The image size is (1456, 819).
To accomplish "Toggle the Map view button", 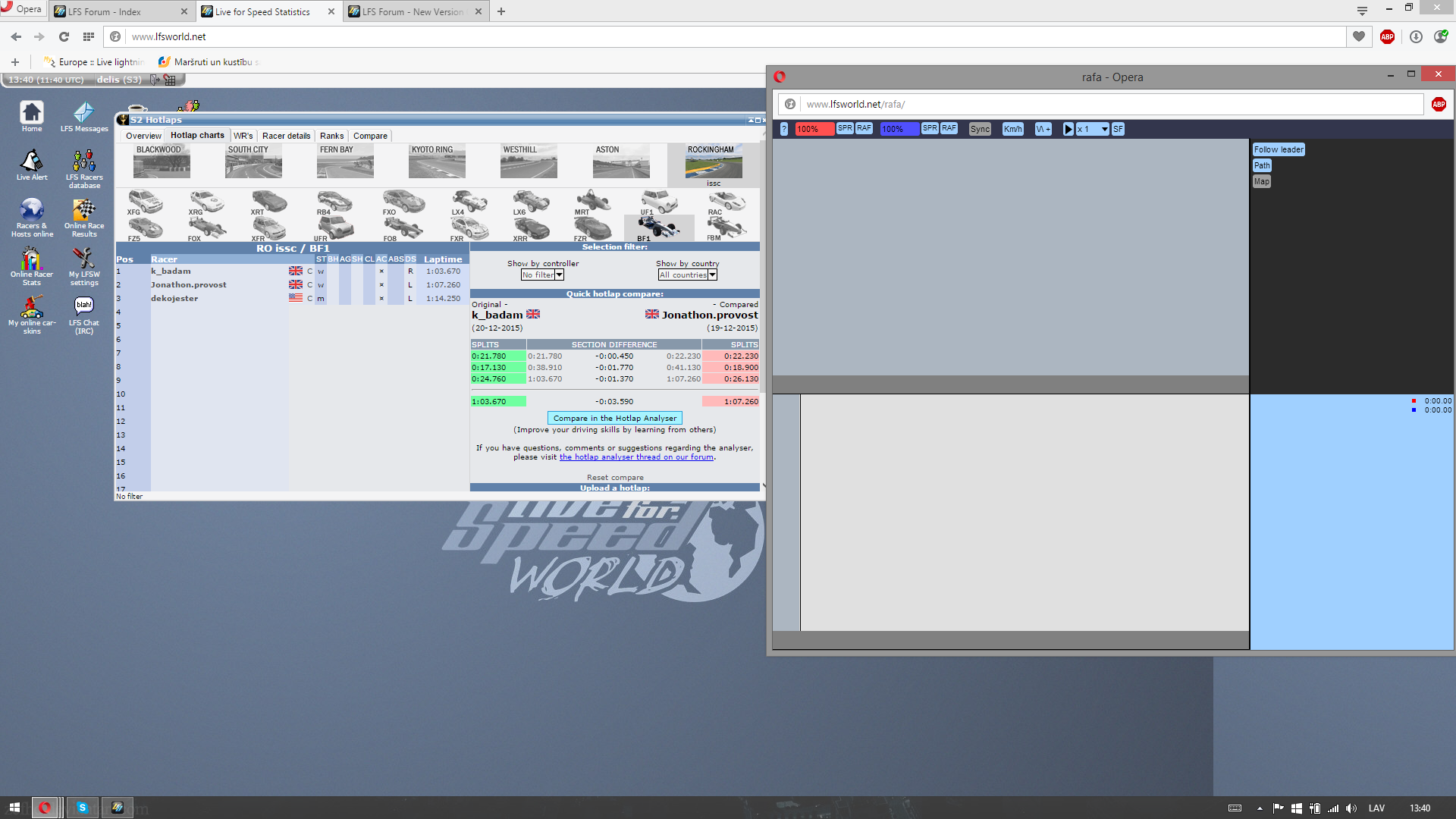I will pos(1261,181).
